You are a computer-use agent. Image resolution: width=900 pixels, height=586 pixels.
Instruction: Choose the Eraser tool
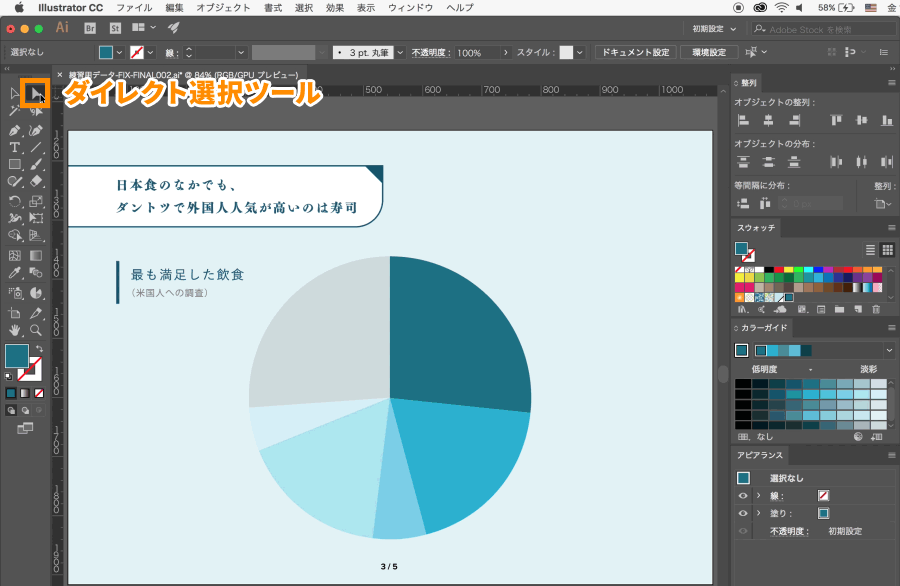pyautogui.click(x=37, y=180)
